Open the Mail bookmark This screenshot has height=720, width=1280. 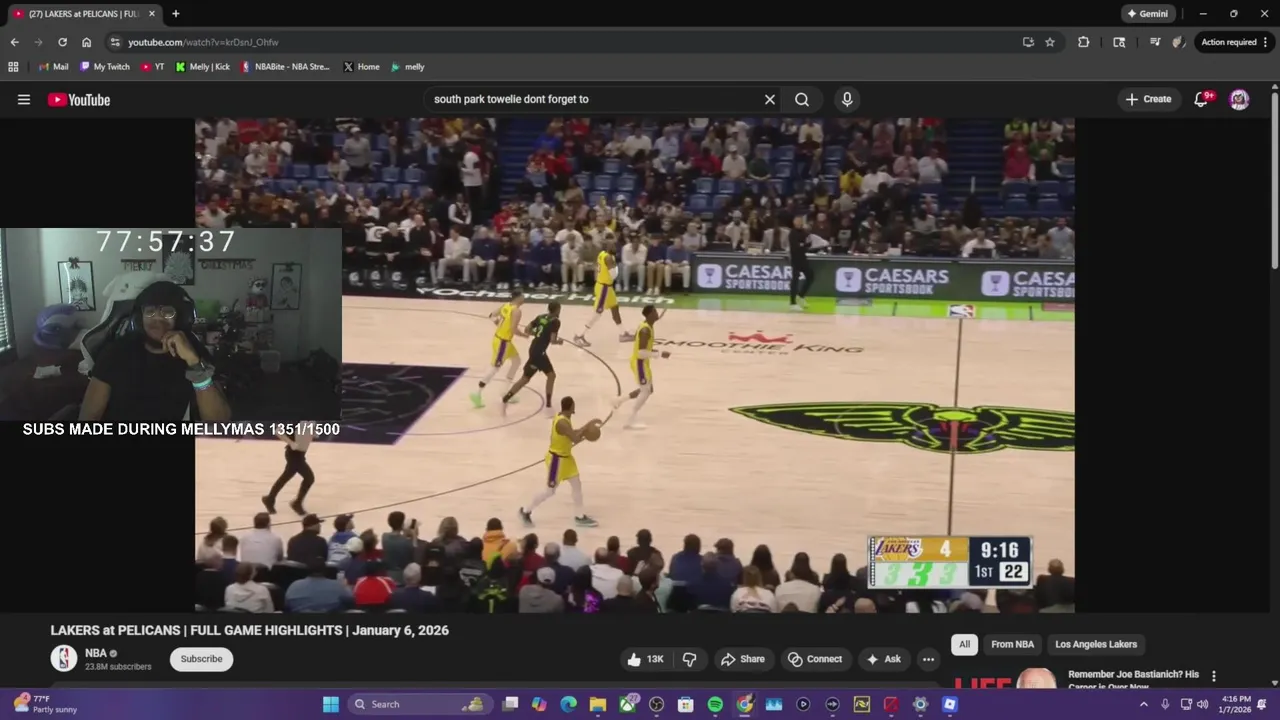[53, 67]
